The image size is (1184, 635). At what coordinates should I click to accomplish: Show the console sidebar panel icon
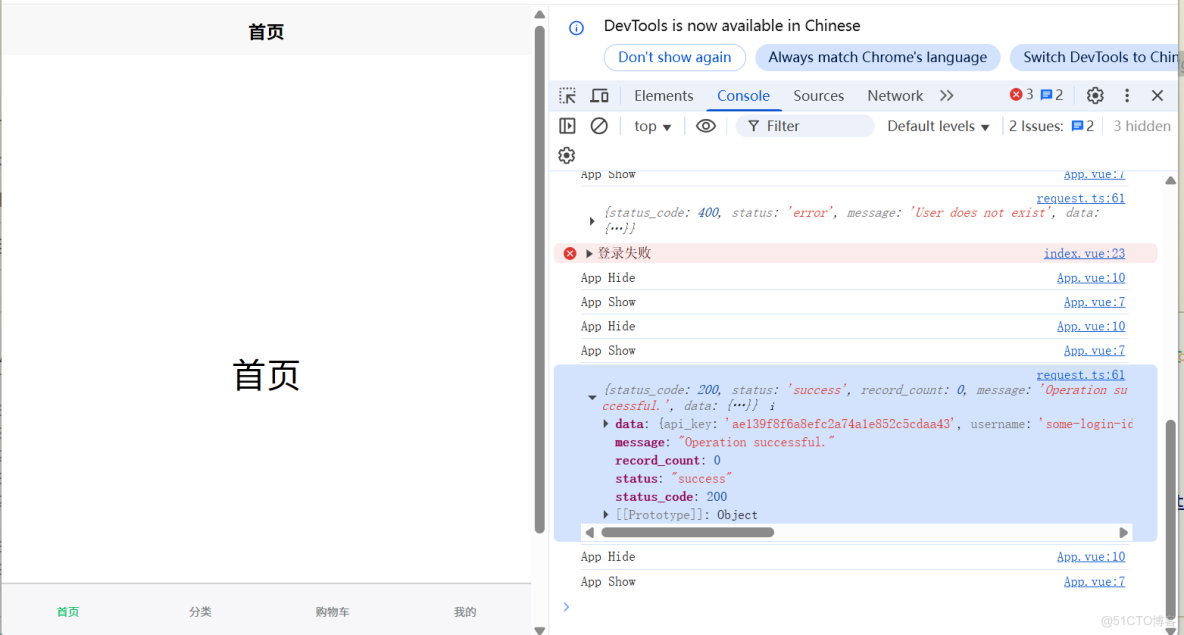click(567, 125)
